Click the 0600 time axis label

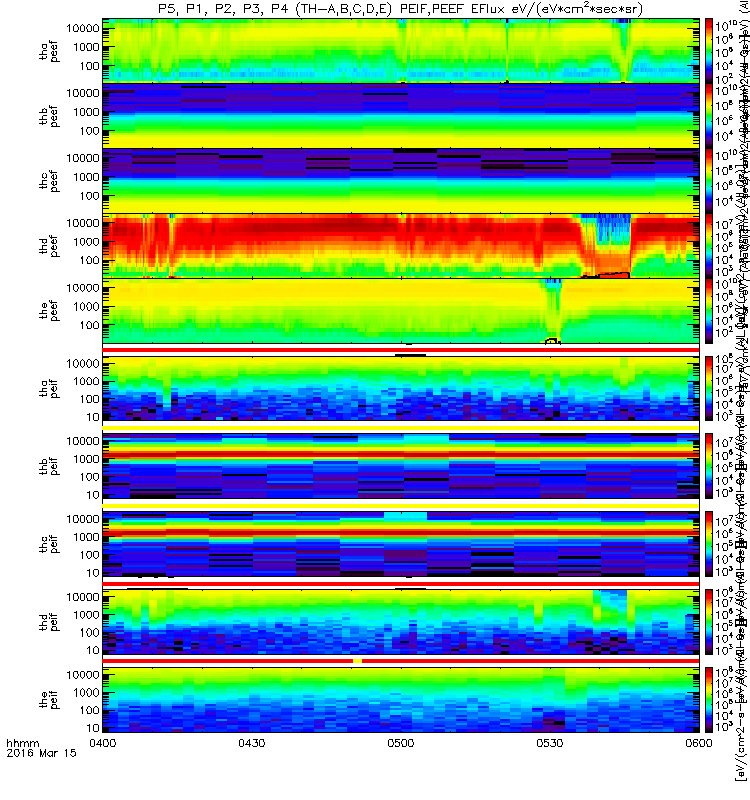point(698,743)
